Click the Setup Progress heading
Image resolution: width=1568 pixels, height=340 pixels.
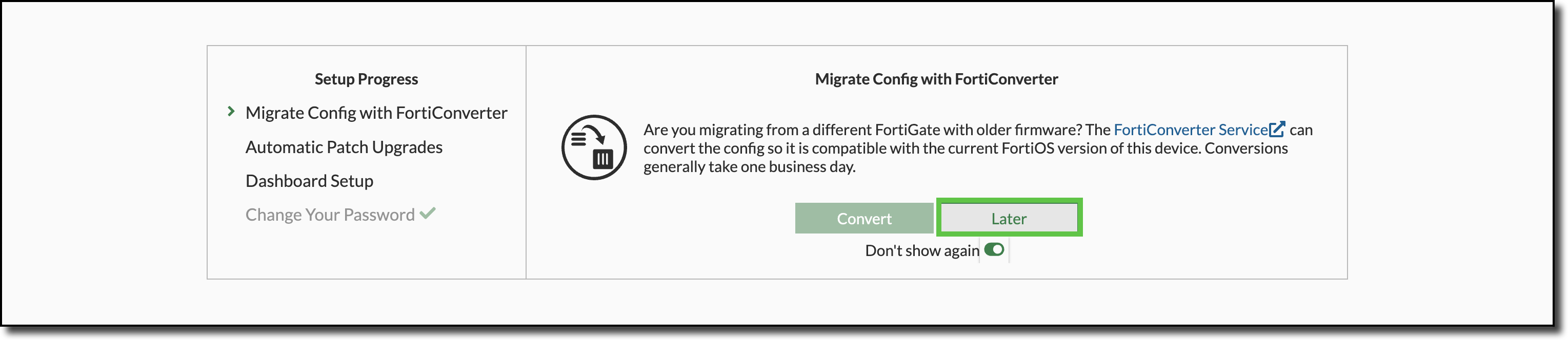[x=365, y=78]
